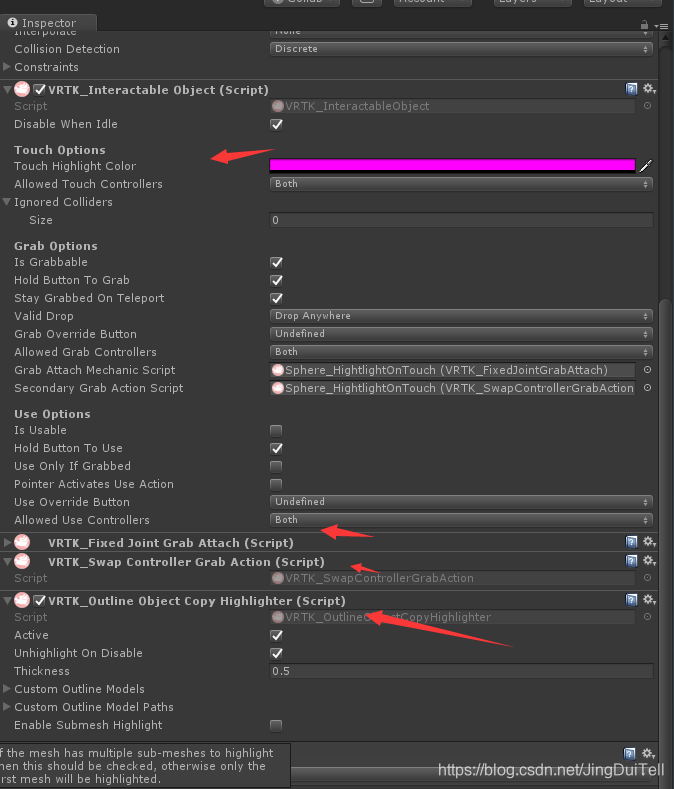Open Allowed Touch Controllers dropdown
The width and height of the screenshot is (674, 789).
461,184
